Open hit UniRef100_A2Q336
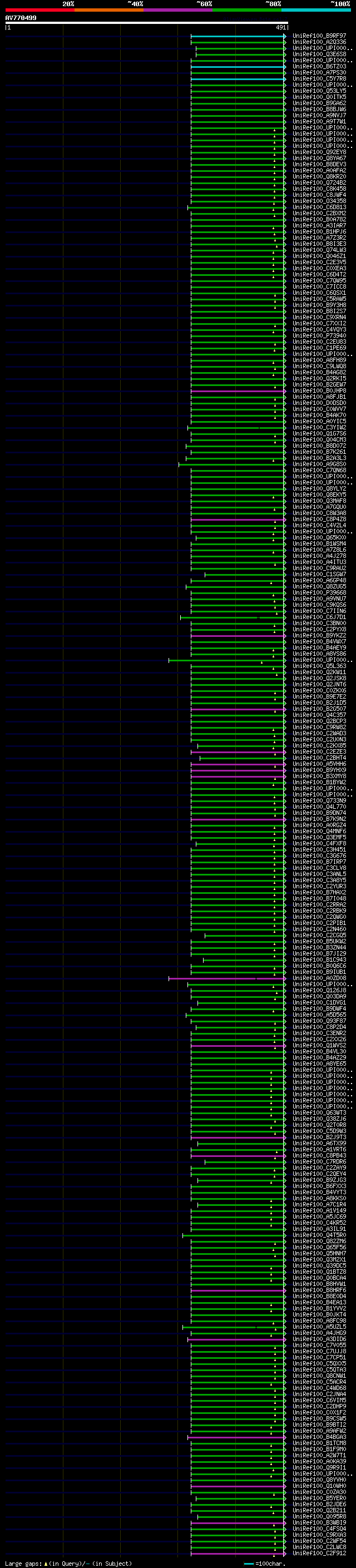Image resolution: width=356 pixels, height=1568 pixels. point(319,42)
